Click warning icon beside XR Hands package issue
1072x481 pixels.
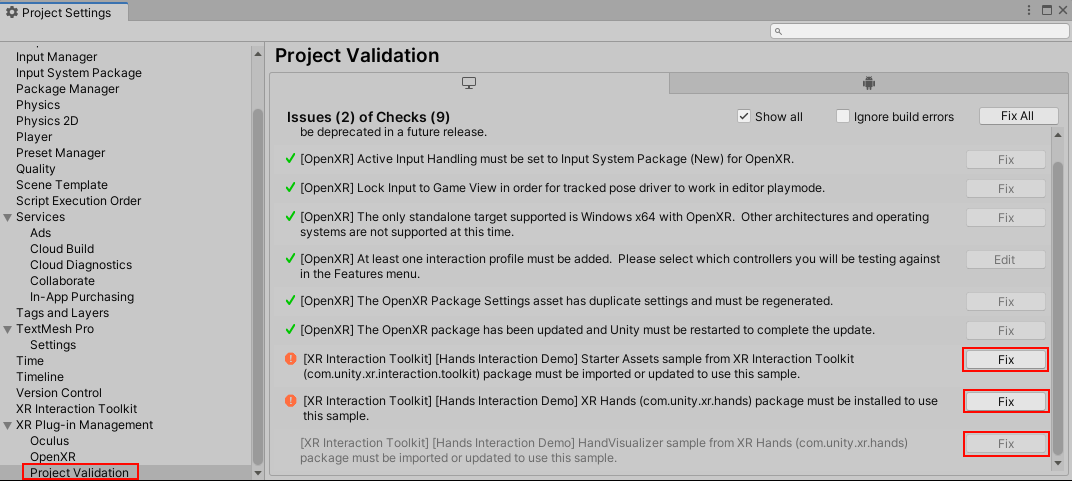tap(291, 401)
